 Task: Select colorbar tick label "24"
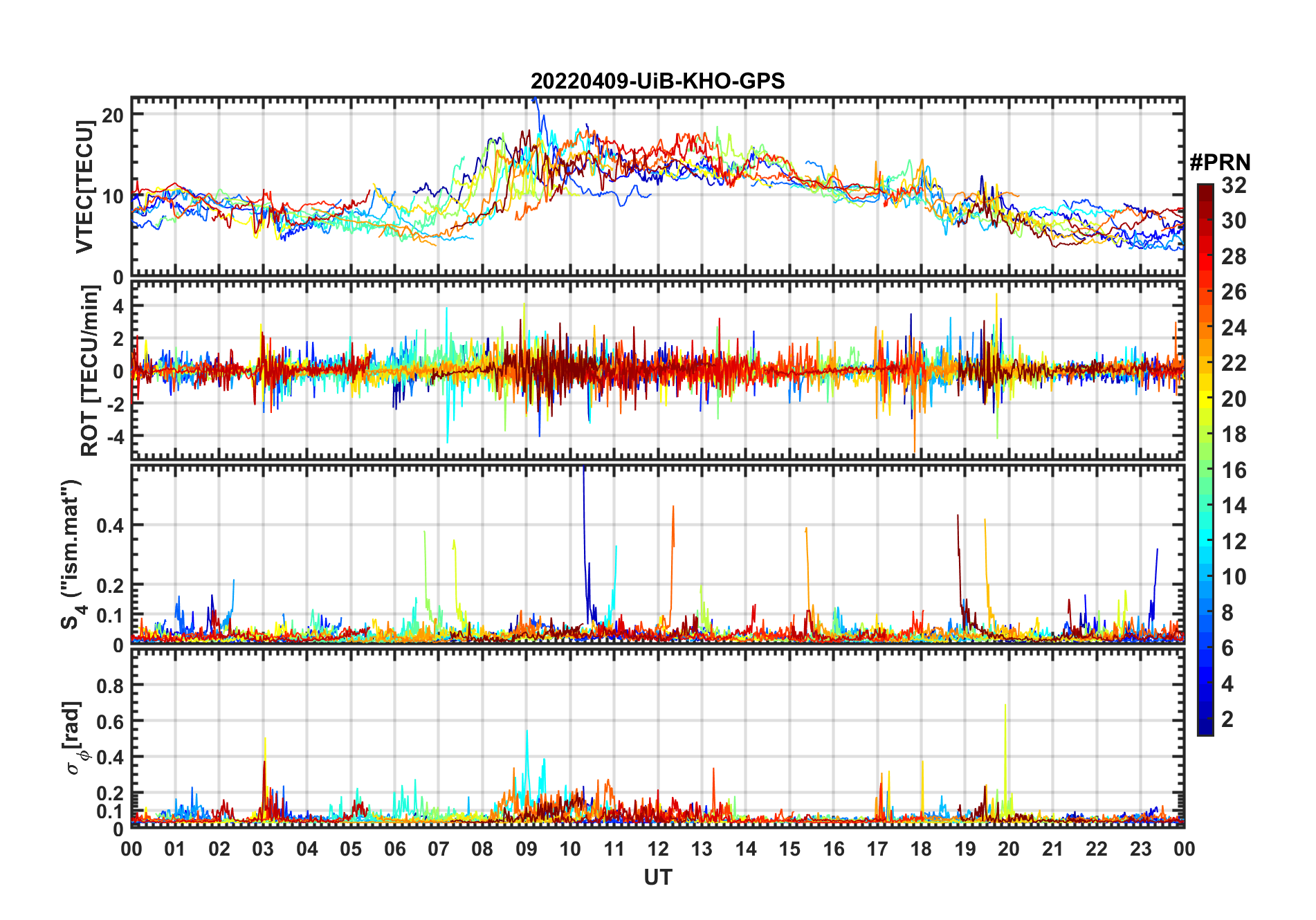pos(1234,328)
